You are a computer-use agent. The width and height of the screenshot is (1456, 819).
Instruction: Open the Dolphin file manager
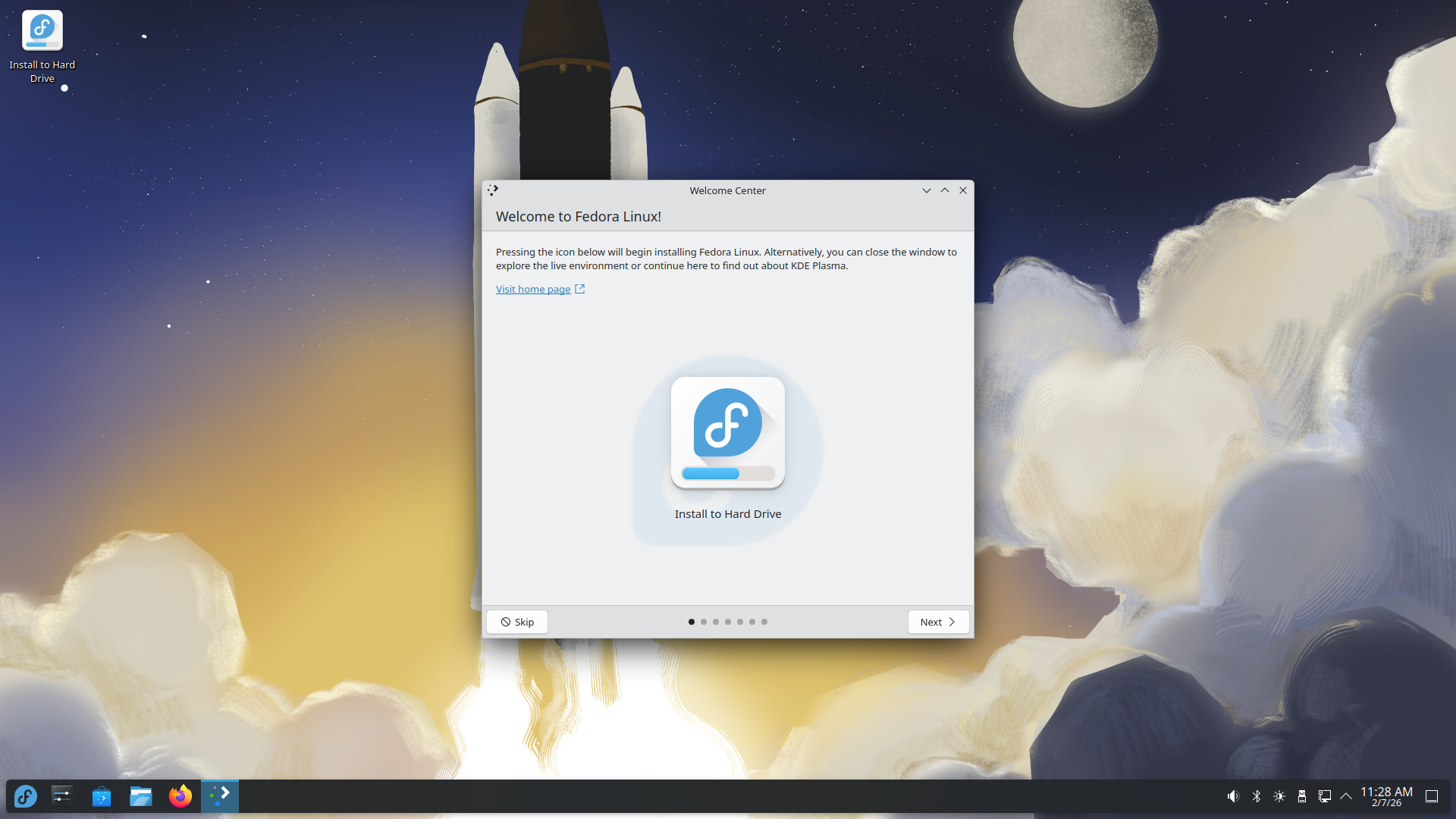point(140,796)
